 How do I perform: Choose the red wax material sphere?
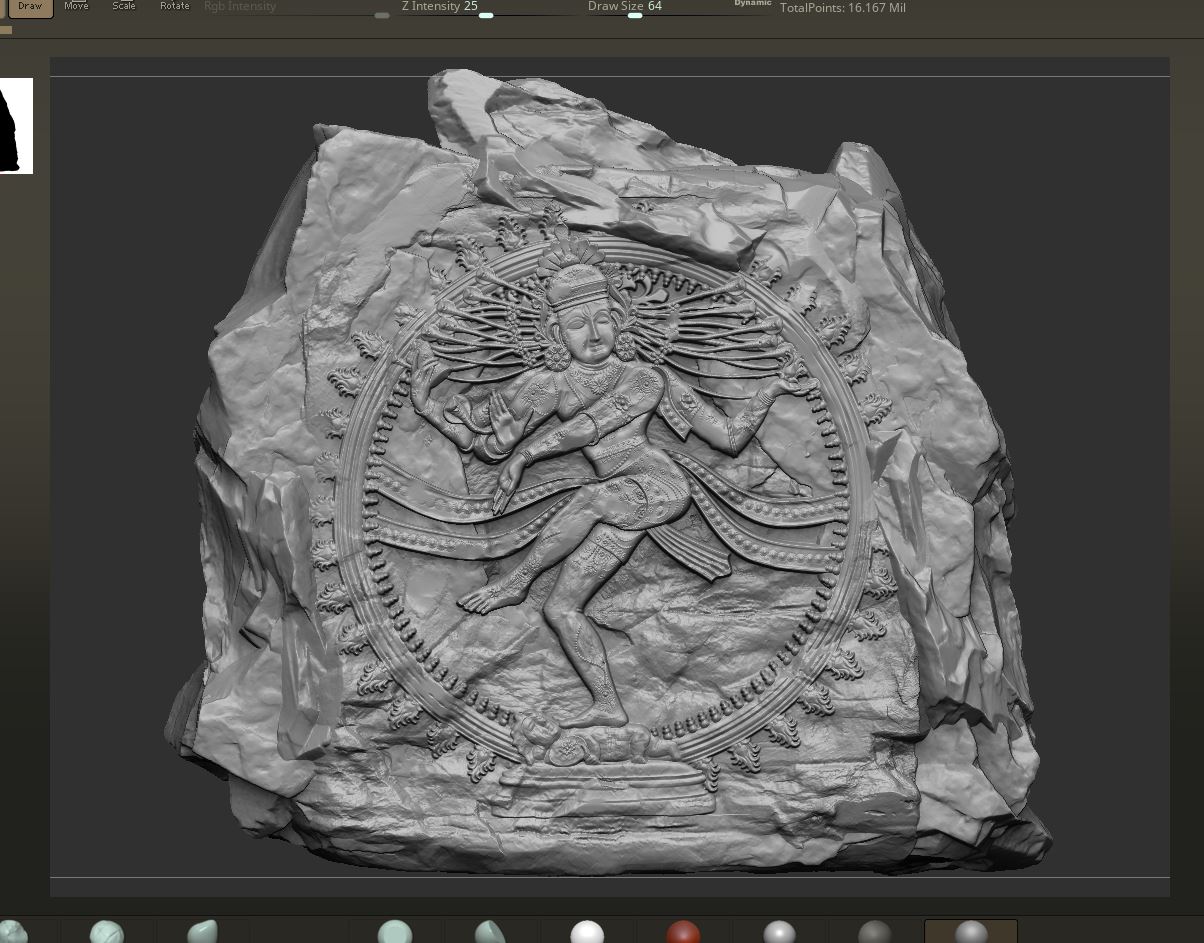point(683,932)
